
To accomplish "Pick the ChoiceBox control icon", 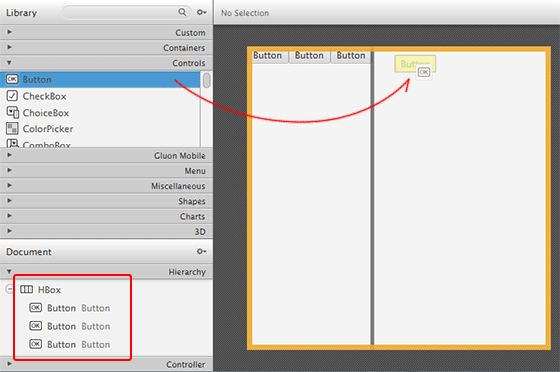I will [x=12, y=112].
